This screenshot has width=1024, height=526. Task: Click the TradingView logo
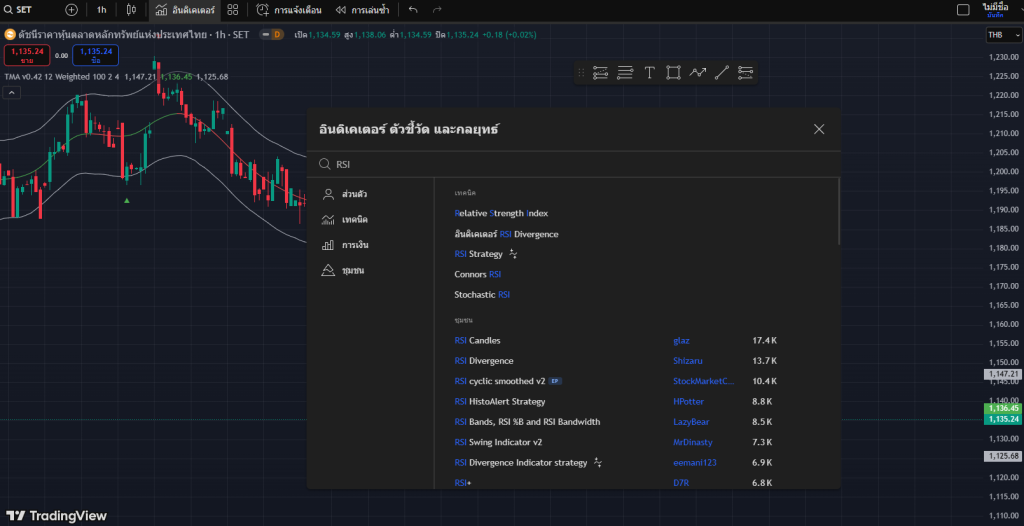tap(57, 516)
